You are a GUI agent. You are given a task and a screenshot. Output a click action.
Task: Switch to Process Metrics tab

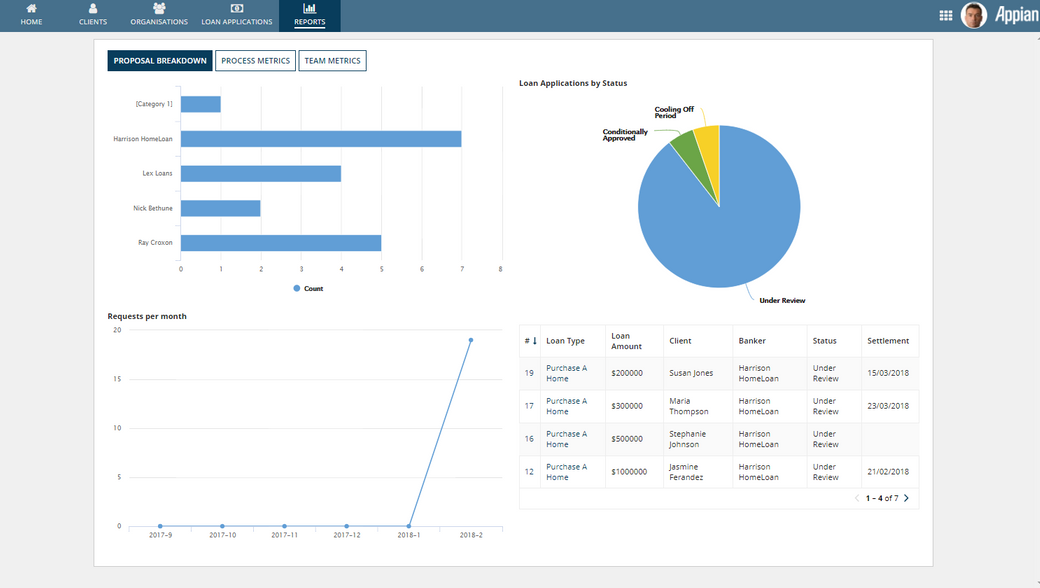255,61
